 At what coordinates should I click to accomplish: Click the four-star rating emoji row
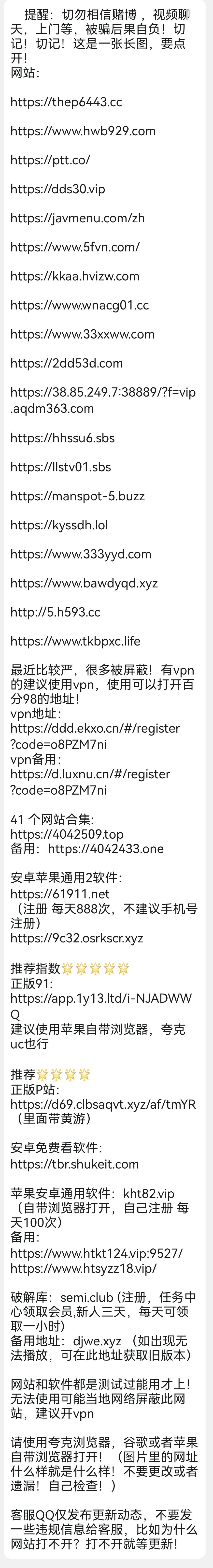(63, 1074)
